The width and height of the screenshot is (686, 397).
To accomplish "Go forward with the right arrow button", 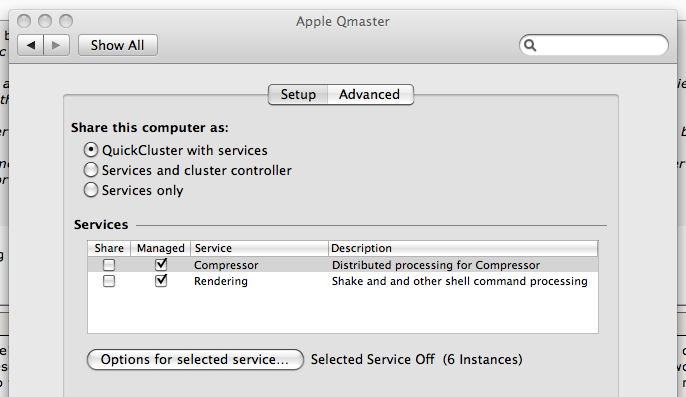I will tap(56, 45).
